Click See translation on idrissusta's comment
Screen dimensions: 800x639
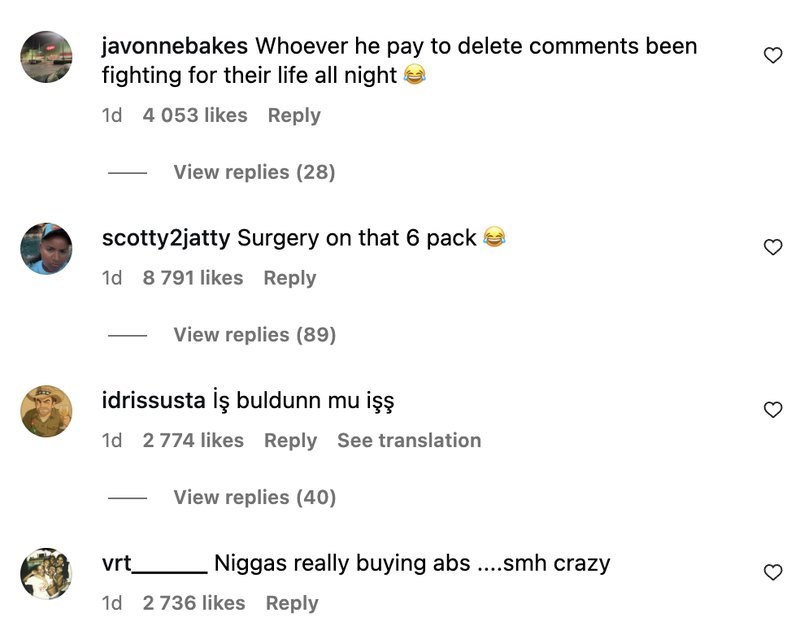click(x=409, y=440)
